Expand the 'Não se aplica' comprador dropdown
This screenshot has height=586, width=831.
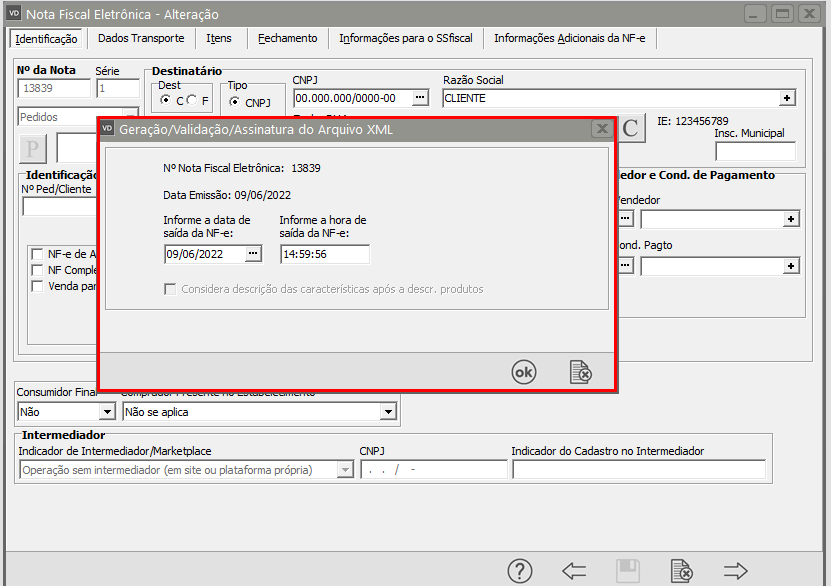(388, 411)
